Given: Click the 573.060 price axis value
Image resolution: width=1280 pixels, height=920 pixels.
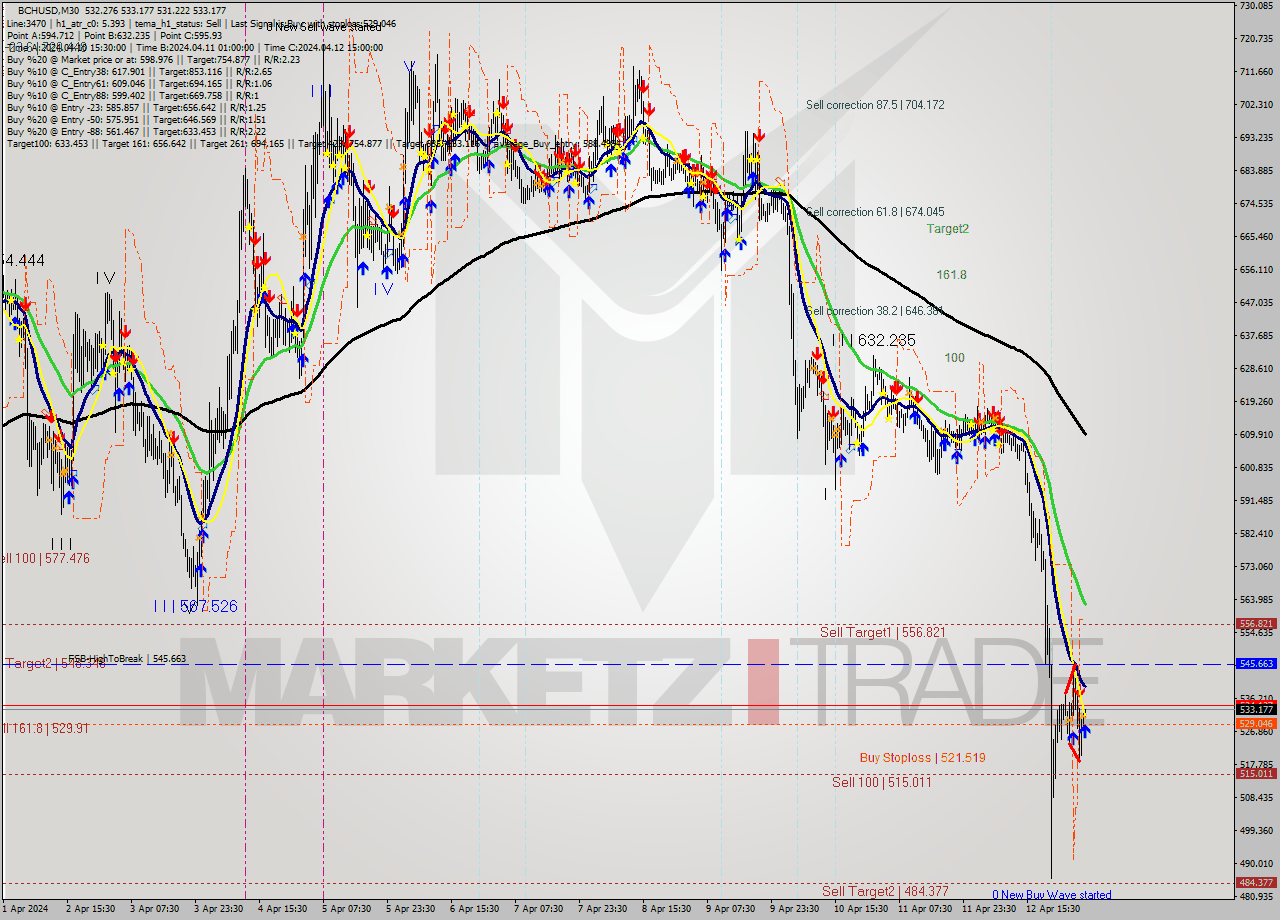Looking at the screenshot, I should [x=1256, y=566].
